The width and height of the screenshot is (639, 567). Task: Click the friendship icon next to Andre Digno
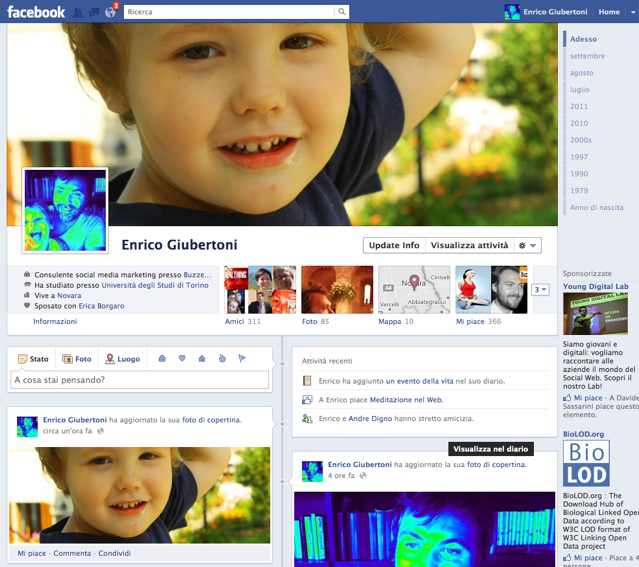[x=307, y=419]
